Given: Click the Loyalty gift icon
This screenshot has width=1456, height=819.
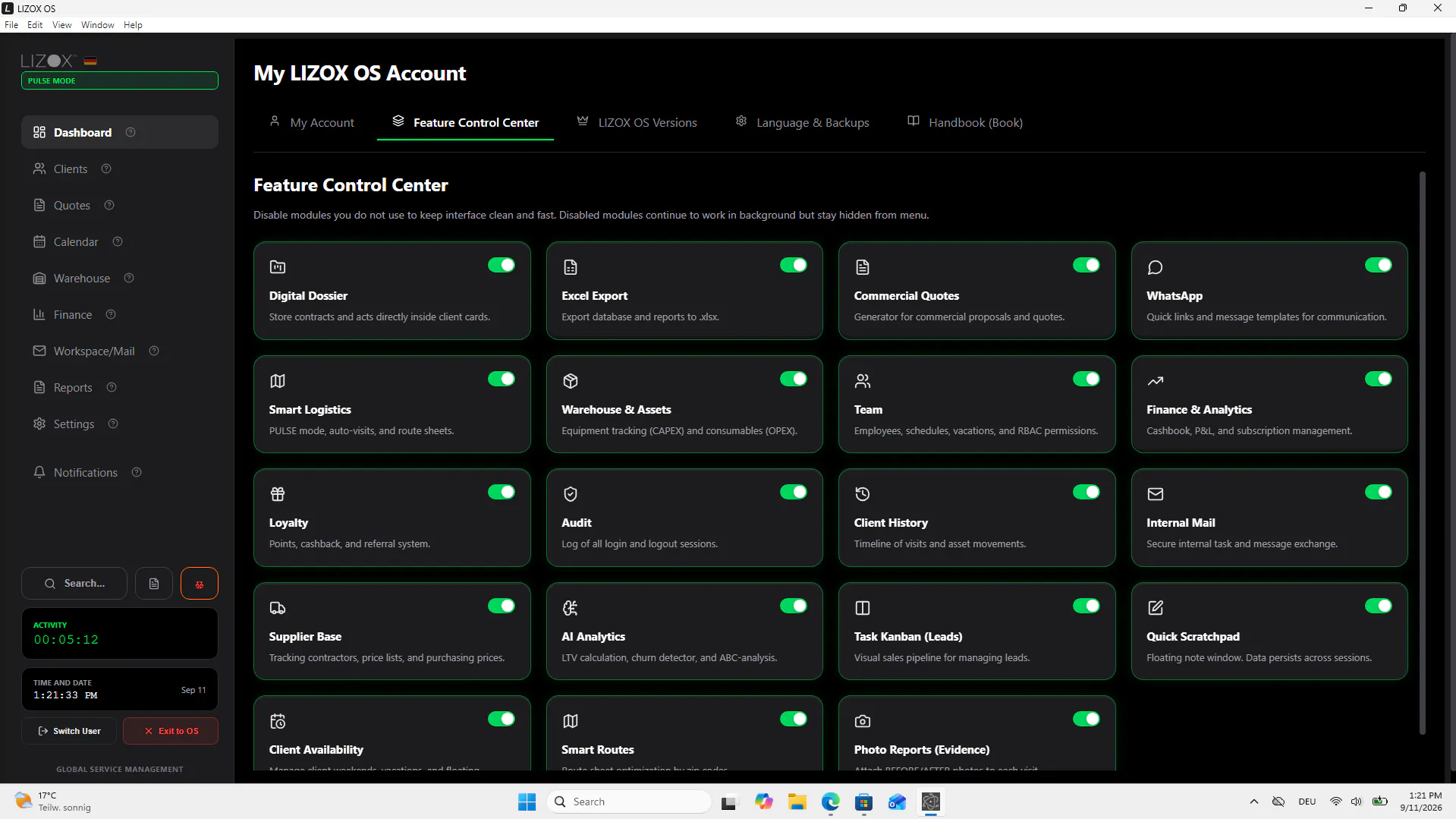Looking at the screenshot, I should tap(278, 494).
